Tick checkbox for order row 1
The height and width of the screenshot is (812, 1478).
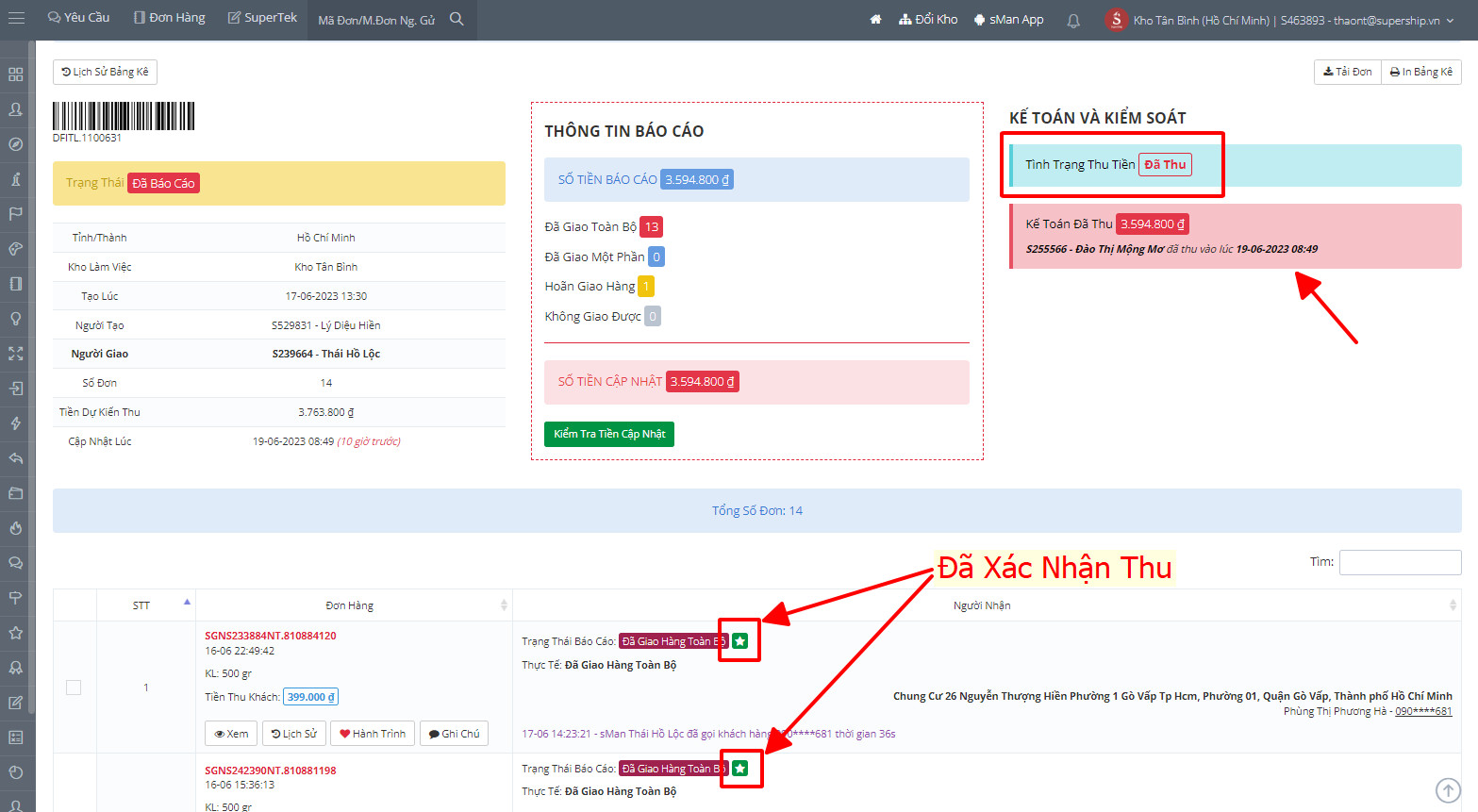[74, 688]
